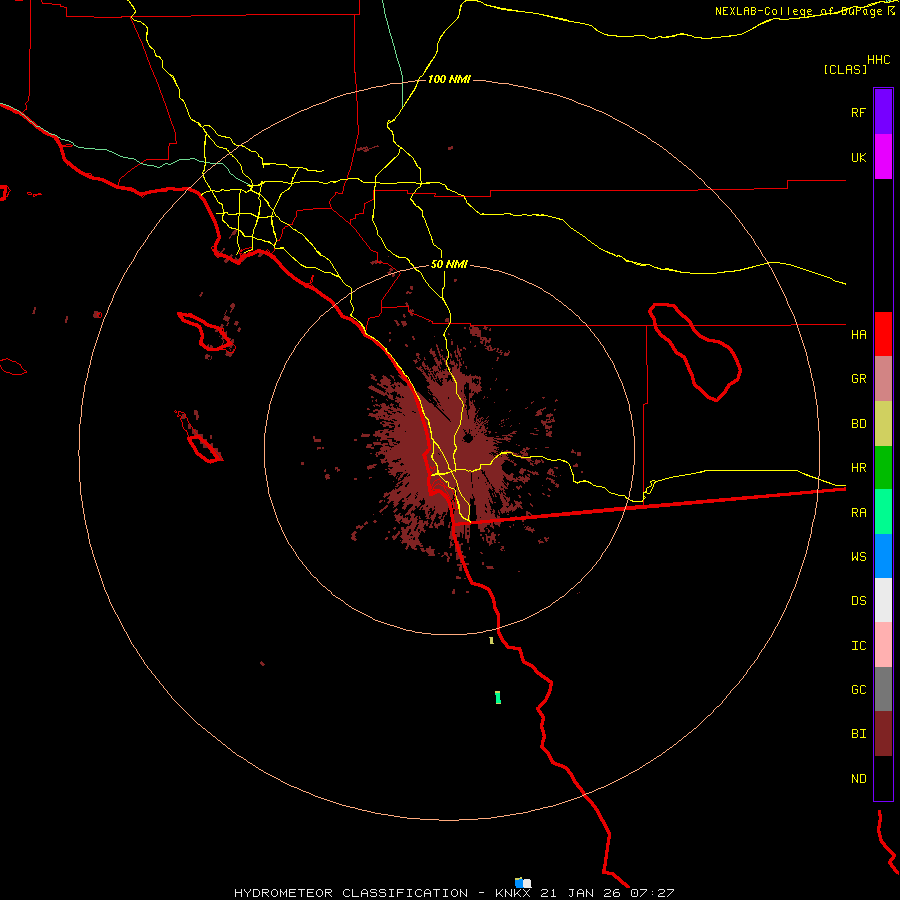Click the GC gray legend swatch

click(883, 689)
